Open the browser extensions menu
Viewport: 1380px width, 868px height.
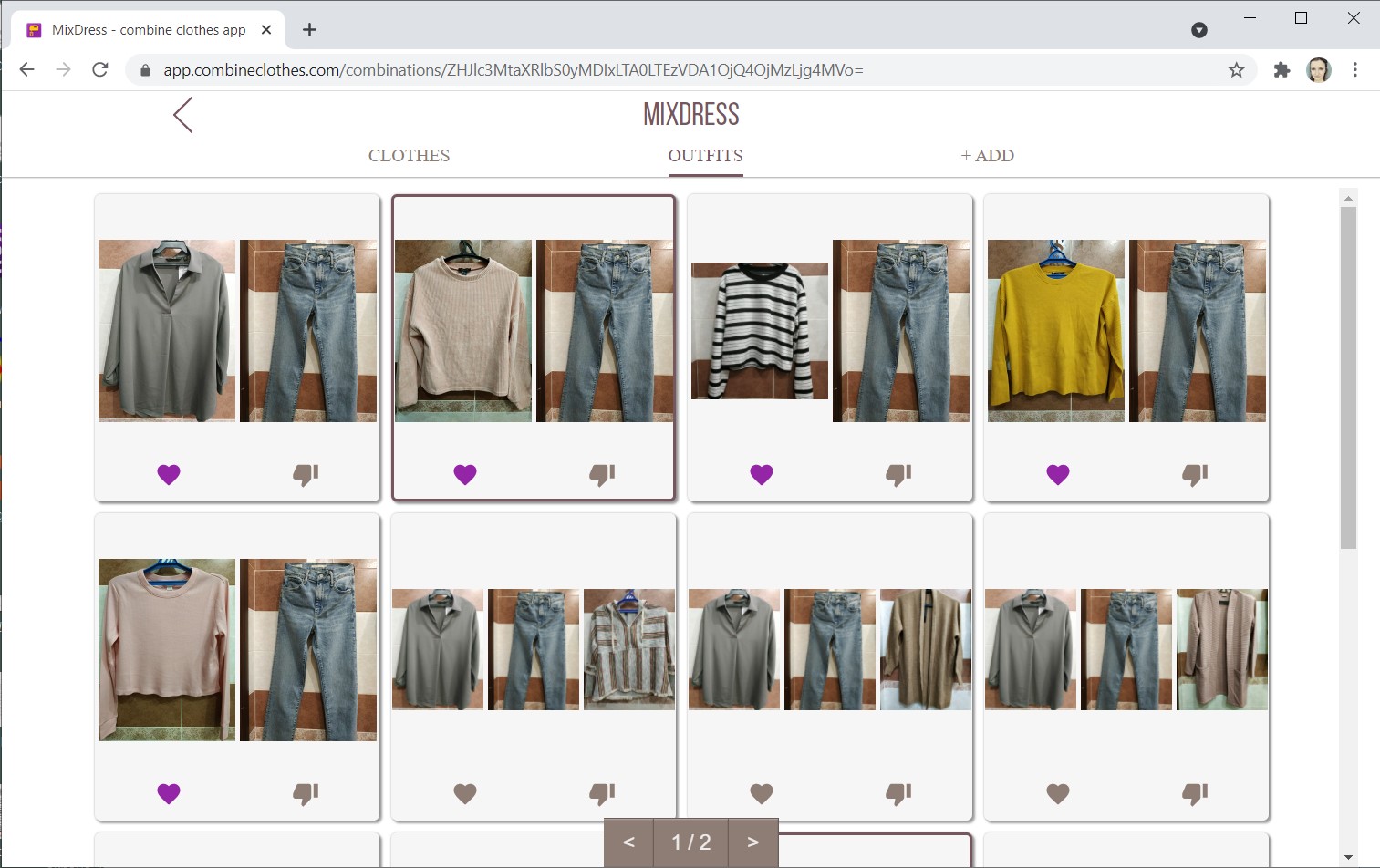point(1281,69)
